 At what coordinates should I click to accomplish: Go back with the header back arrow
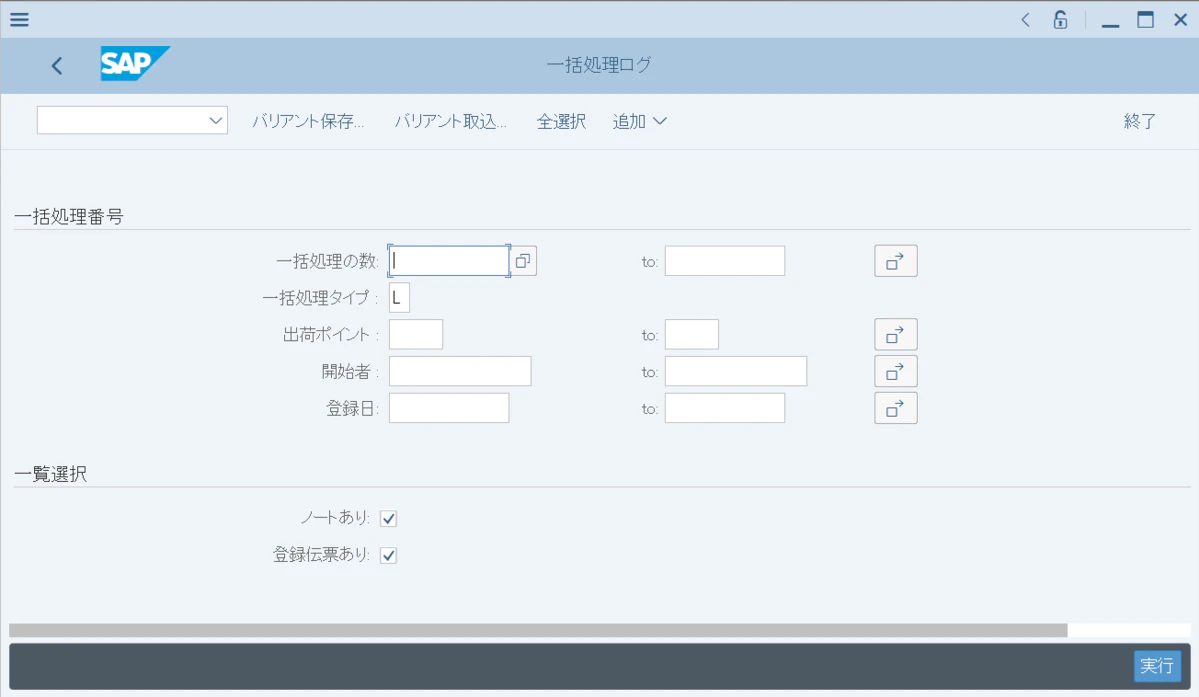(x=57, y=66)
